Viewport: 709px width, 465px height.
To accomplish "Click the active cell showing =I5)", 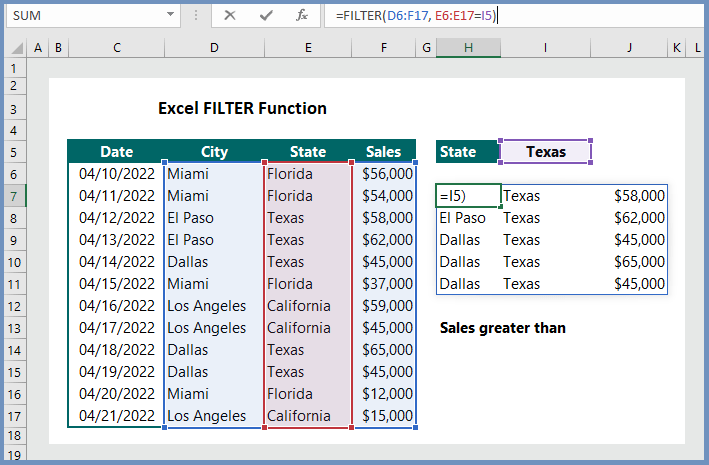I will click(x=468, y=196).
